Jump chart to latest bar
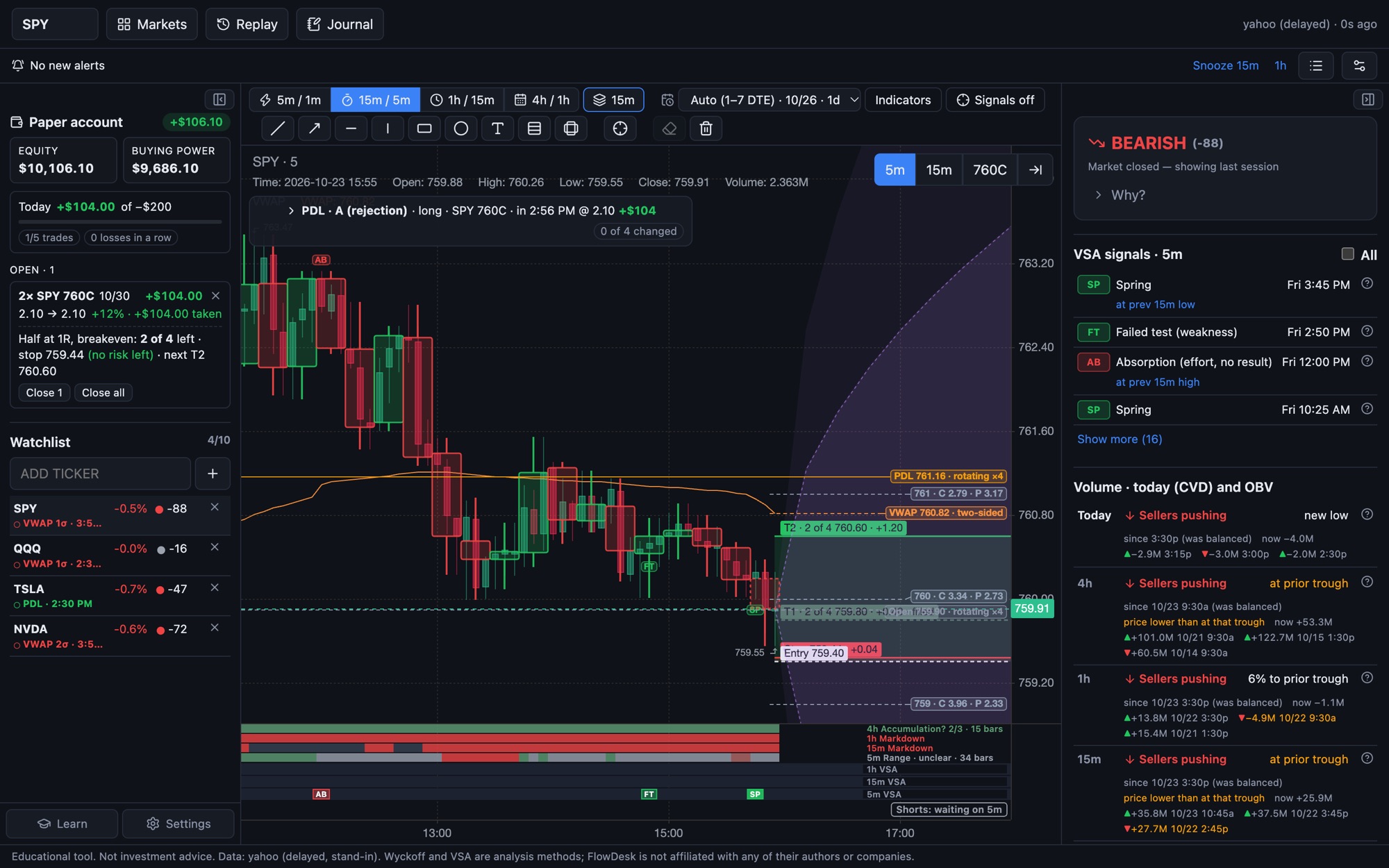The height and width of the screenshot is (868, 1389). (1035, 169)
